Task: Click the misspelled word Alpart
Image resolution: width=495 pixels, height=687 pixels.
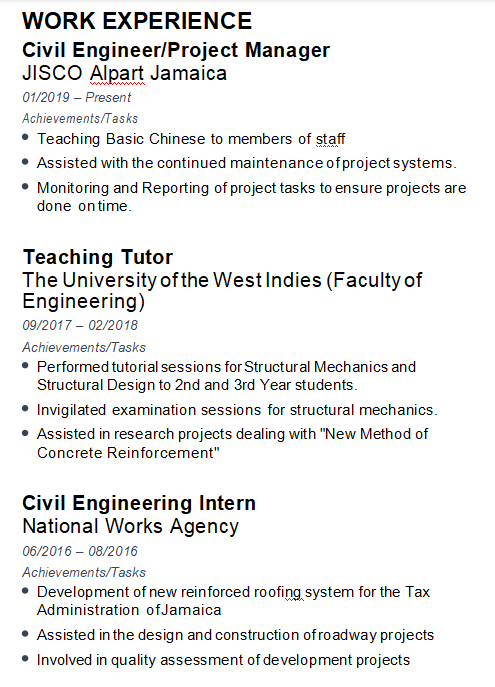Action: (x=117, y=73)
